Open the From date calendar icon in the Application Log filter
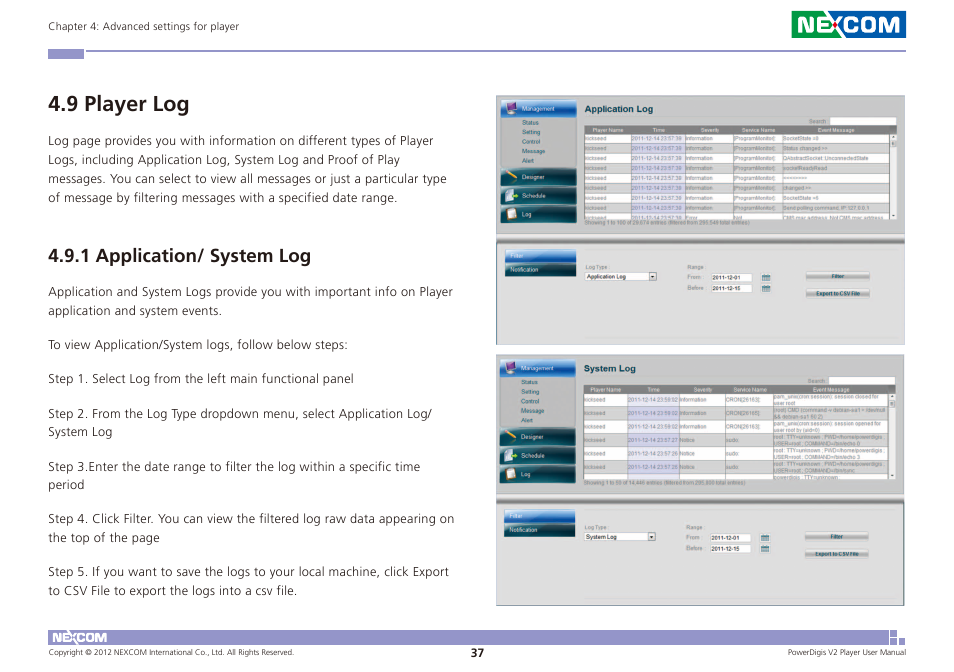Screen dimensions: 954x672 click(766, 277)
